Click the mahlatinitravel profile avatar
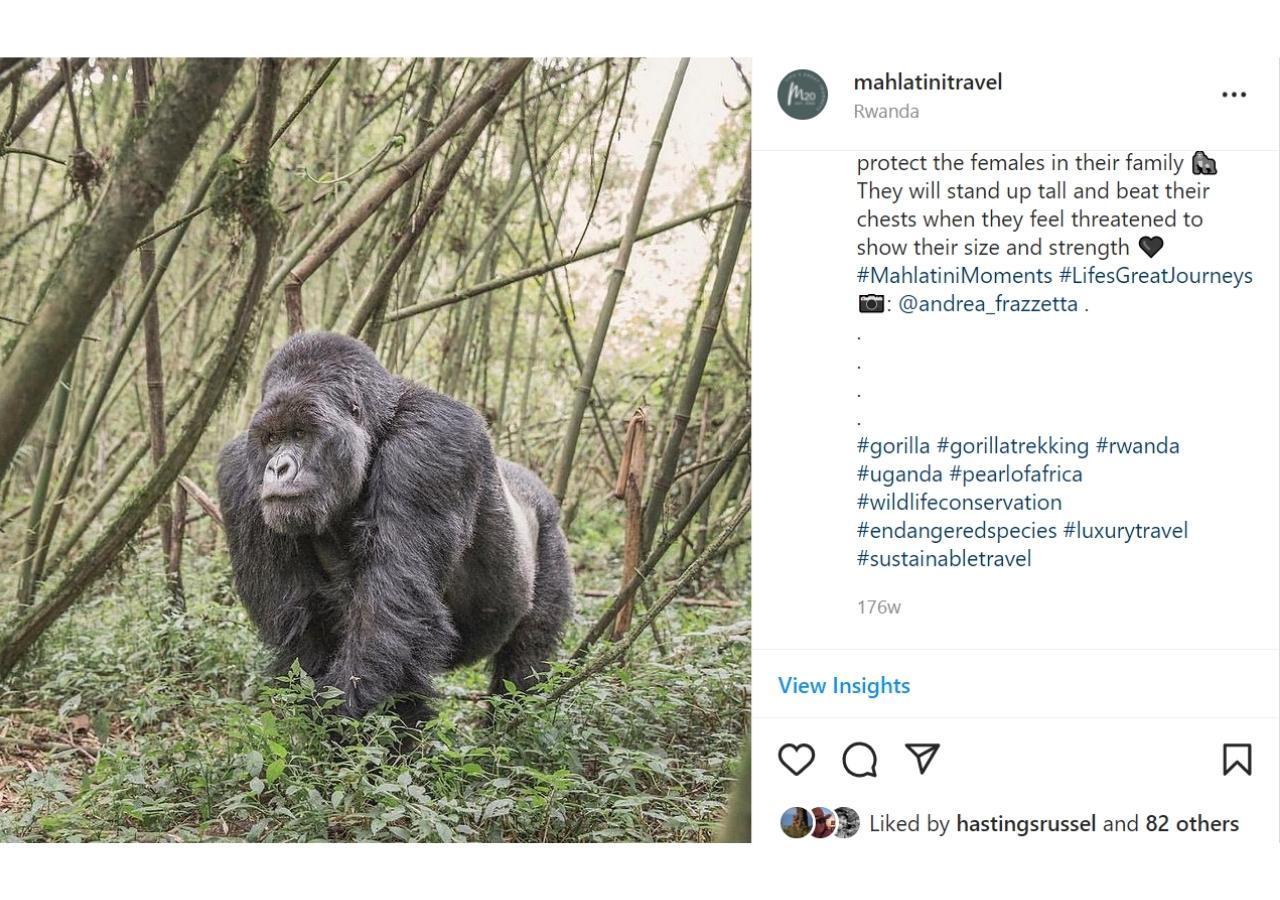This screenshot has width=1280, height=900. pyautogui.click(x=802, y=95)
